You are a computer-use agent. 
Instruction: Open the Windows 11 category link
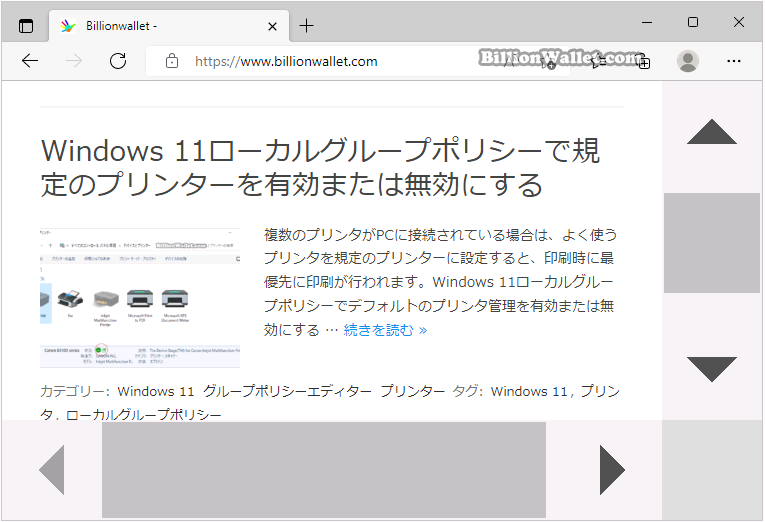point(156,391)
